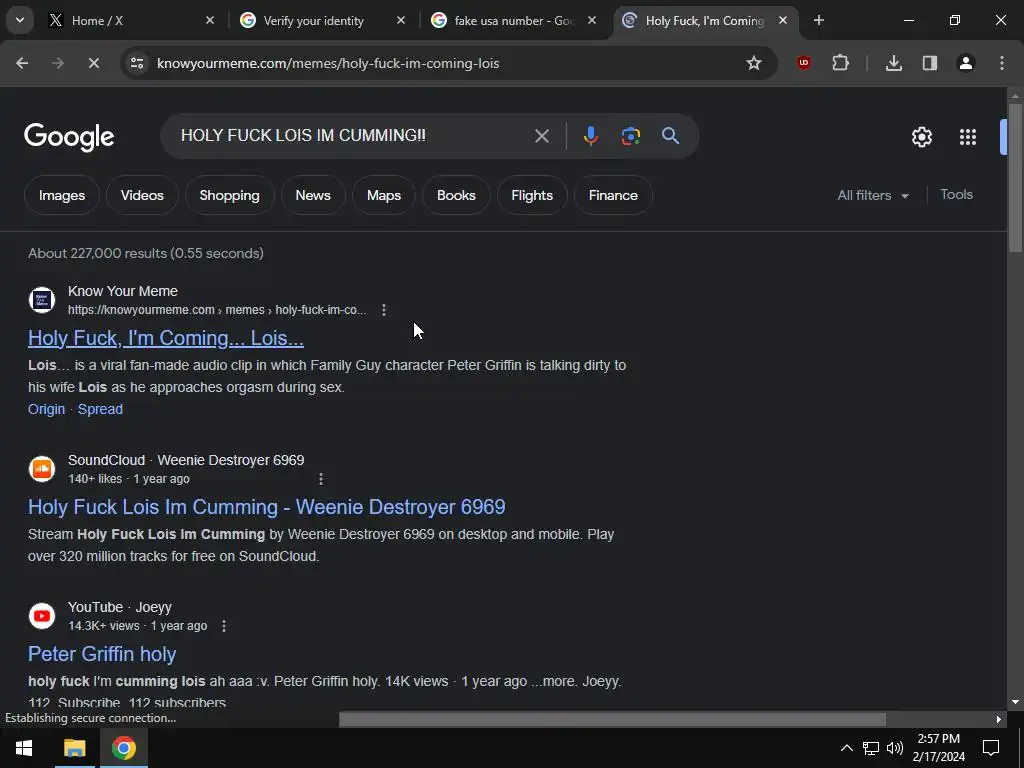The width and height of the screenshot is (1024, 768).
Task: Open the taskbar clock and date
Action: (x=938, y=748)
